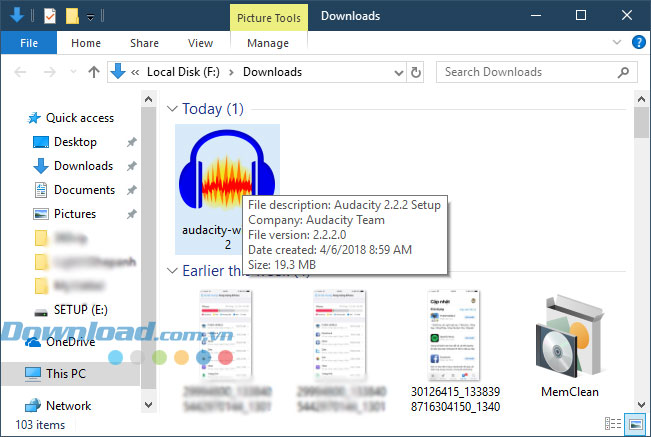Open the View ribbon tab
Viewport: 651px width, 437px height.
tap(200, 43)
